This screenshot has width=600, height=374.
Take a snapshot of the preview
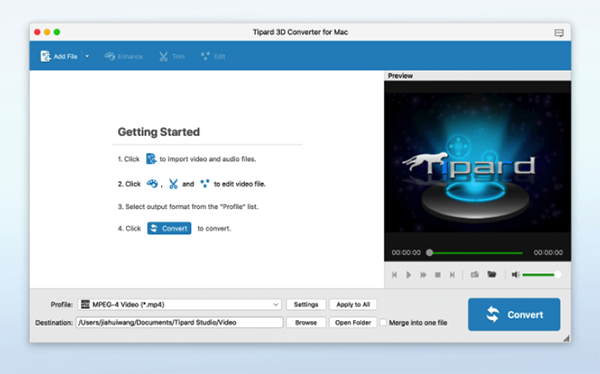click(474, 274)
